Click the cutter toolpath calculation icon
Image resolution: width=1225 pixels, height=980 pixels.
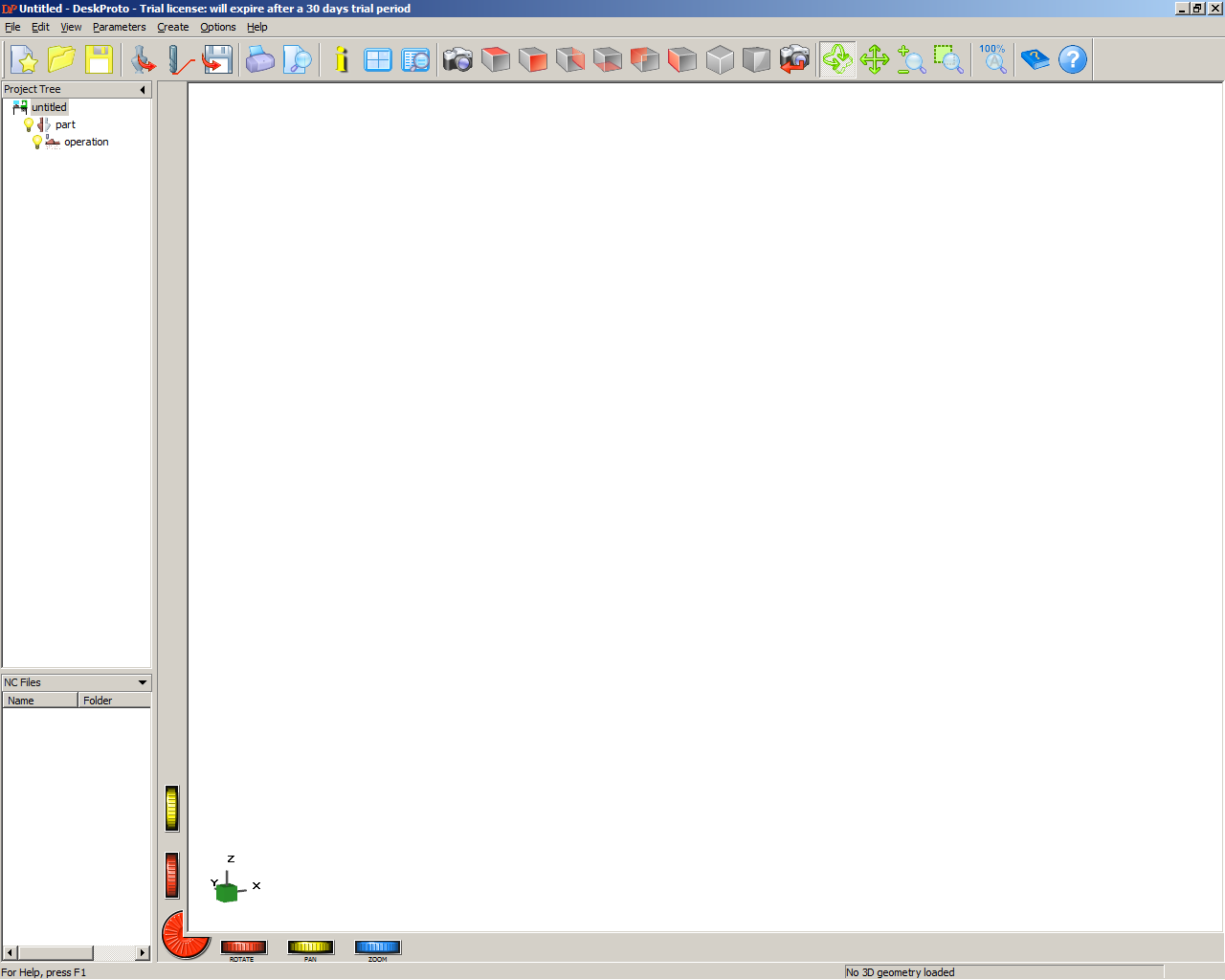180,59
